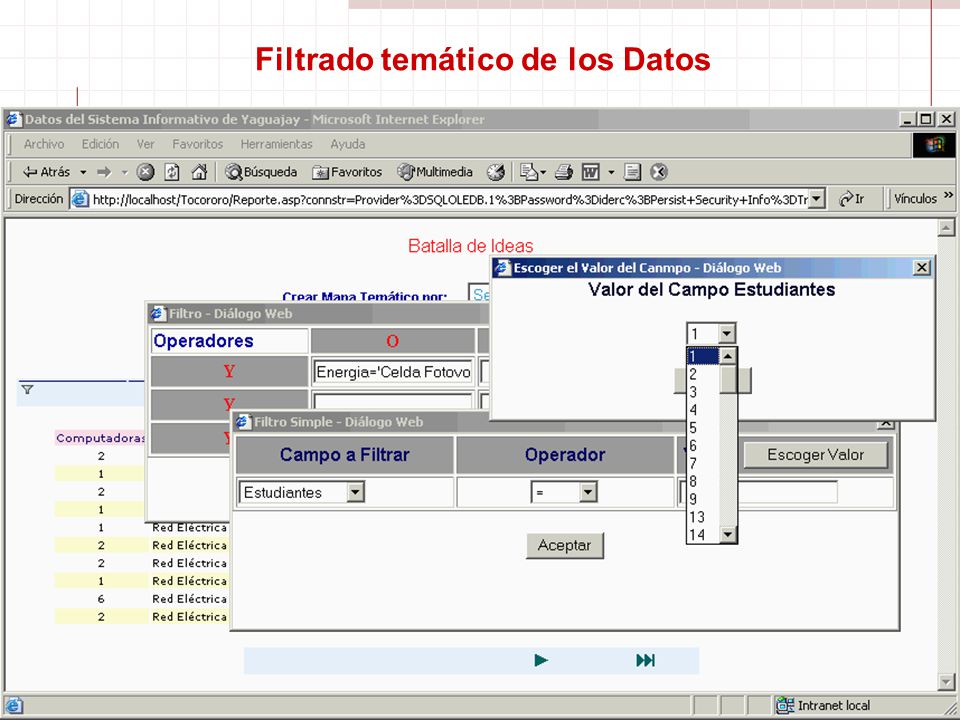Screen dimensions: 960x720
Task: Print the page with the printer icon
Action: coord(564,172)
